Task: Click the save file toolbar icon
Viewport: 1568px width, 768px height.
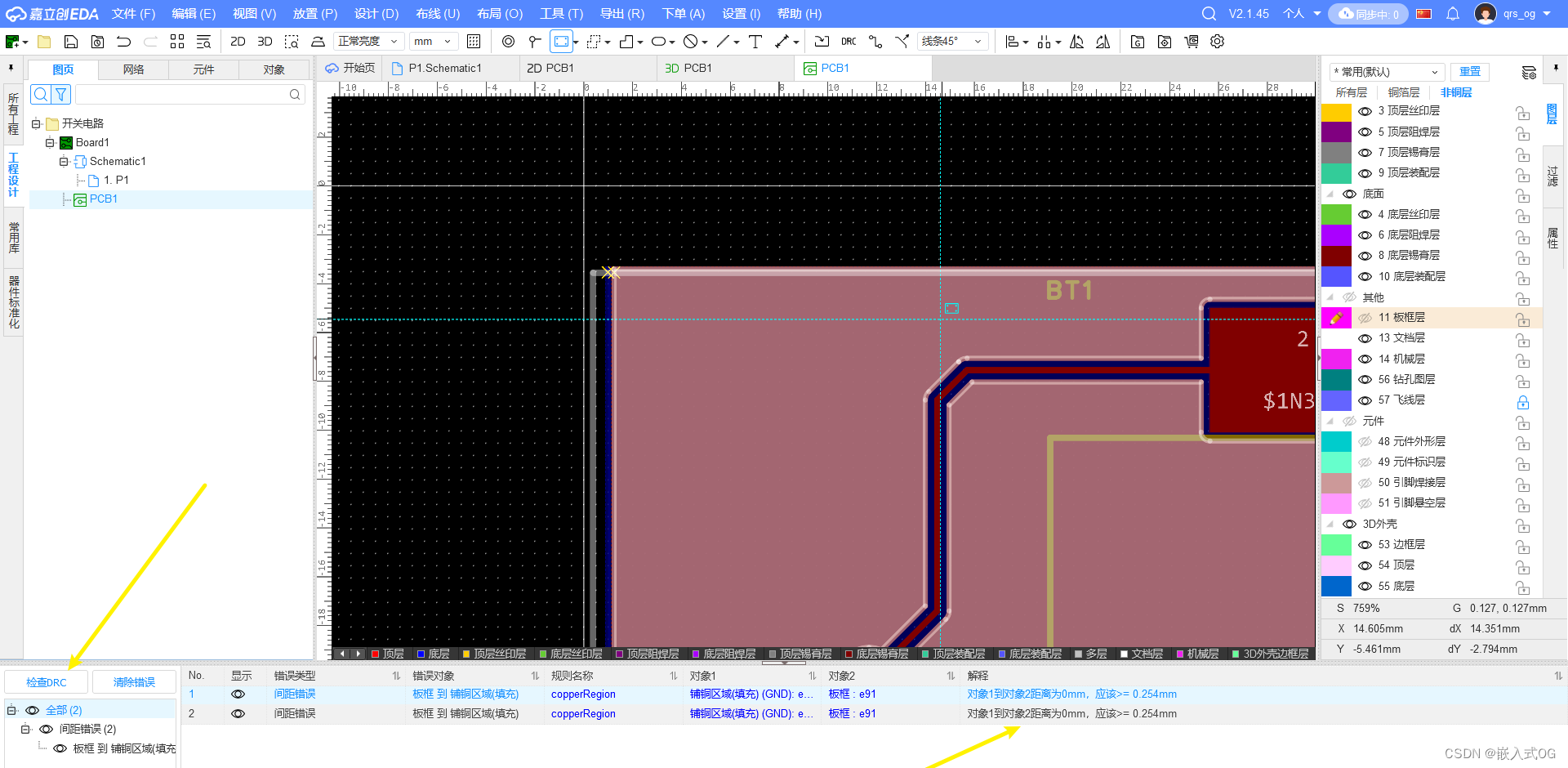Action: 71,42
